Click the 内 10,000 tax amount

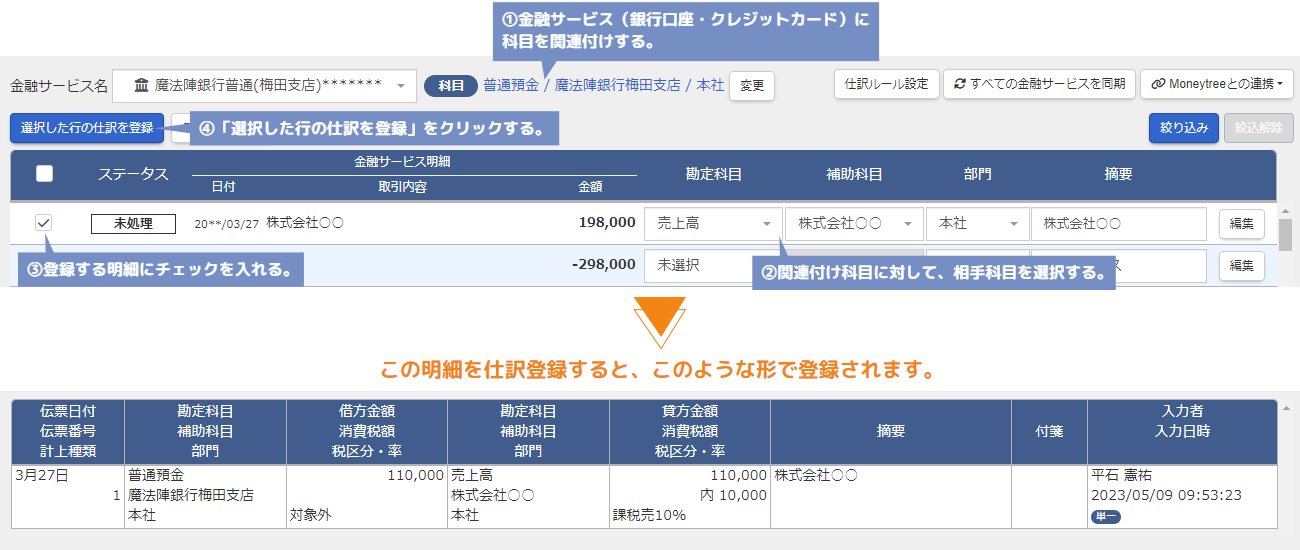coord(733,495)
